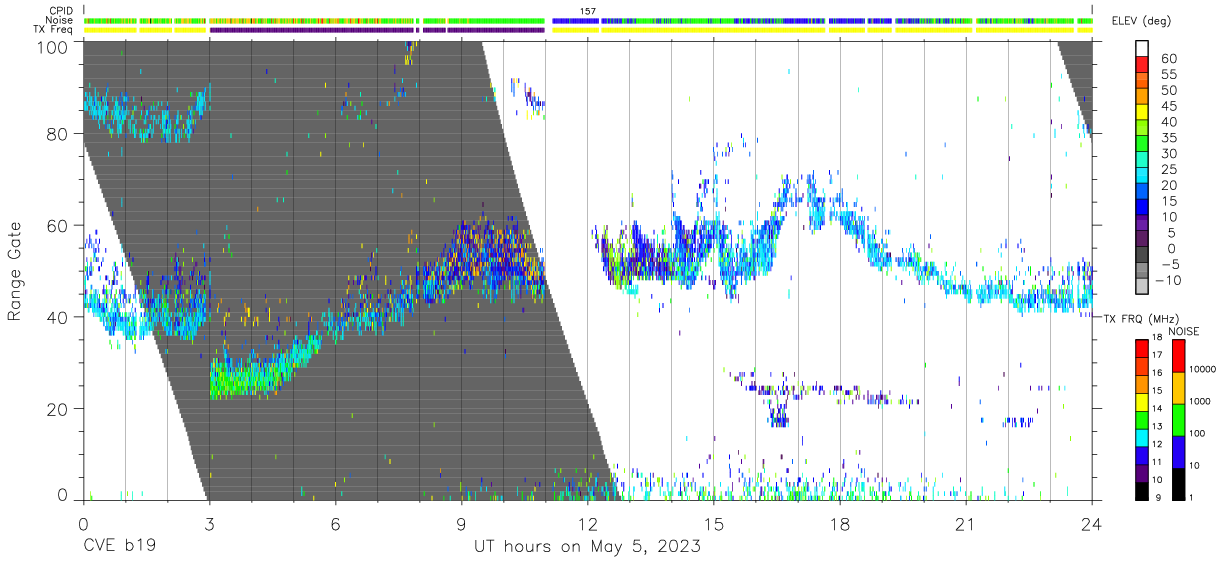Click the 21 tick on UT hours axis

click(965, 523)
